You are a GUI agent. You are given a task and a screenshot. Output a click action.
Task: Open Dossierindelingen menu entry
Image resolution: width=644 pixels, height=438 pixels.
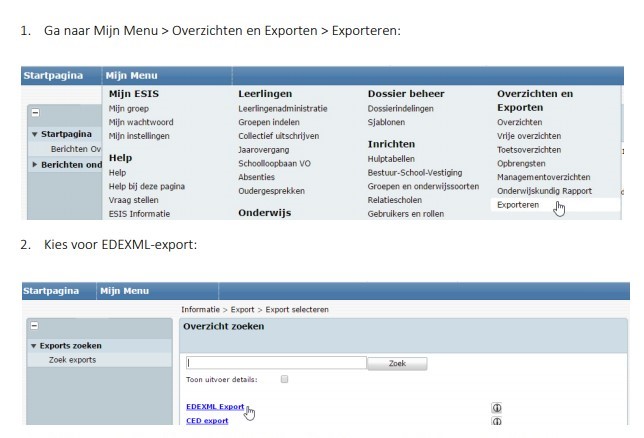400,108
